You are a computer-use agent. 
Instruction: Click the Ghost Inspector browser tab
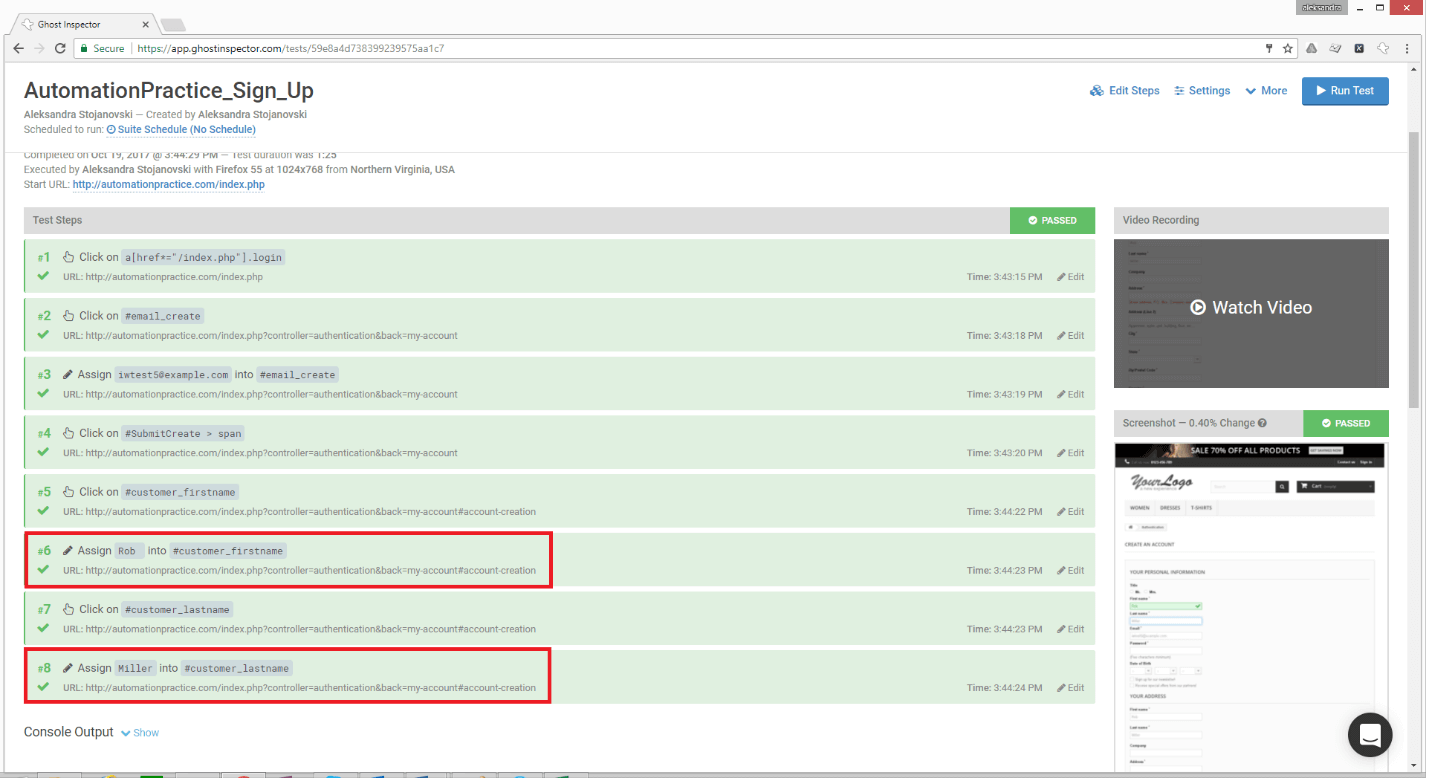click(x=84, y=24)
